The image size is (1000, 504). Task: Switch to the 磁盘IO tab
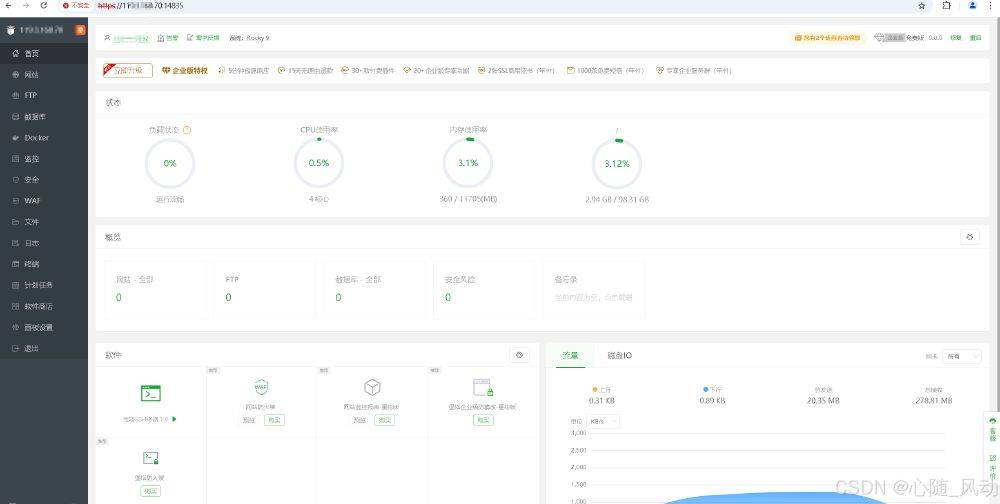coord(619,356)
